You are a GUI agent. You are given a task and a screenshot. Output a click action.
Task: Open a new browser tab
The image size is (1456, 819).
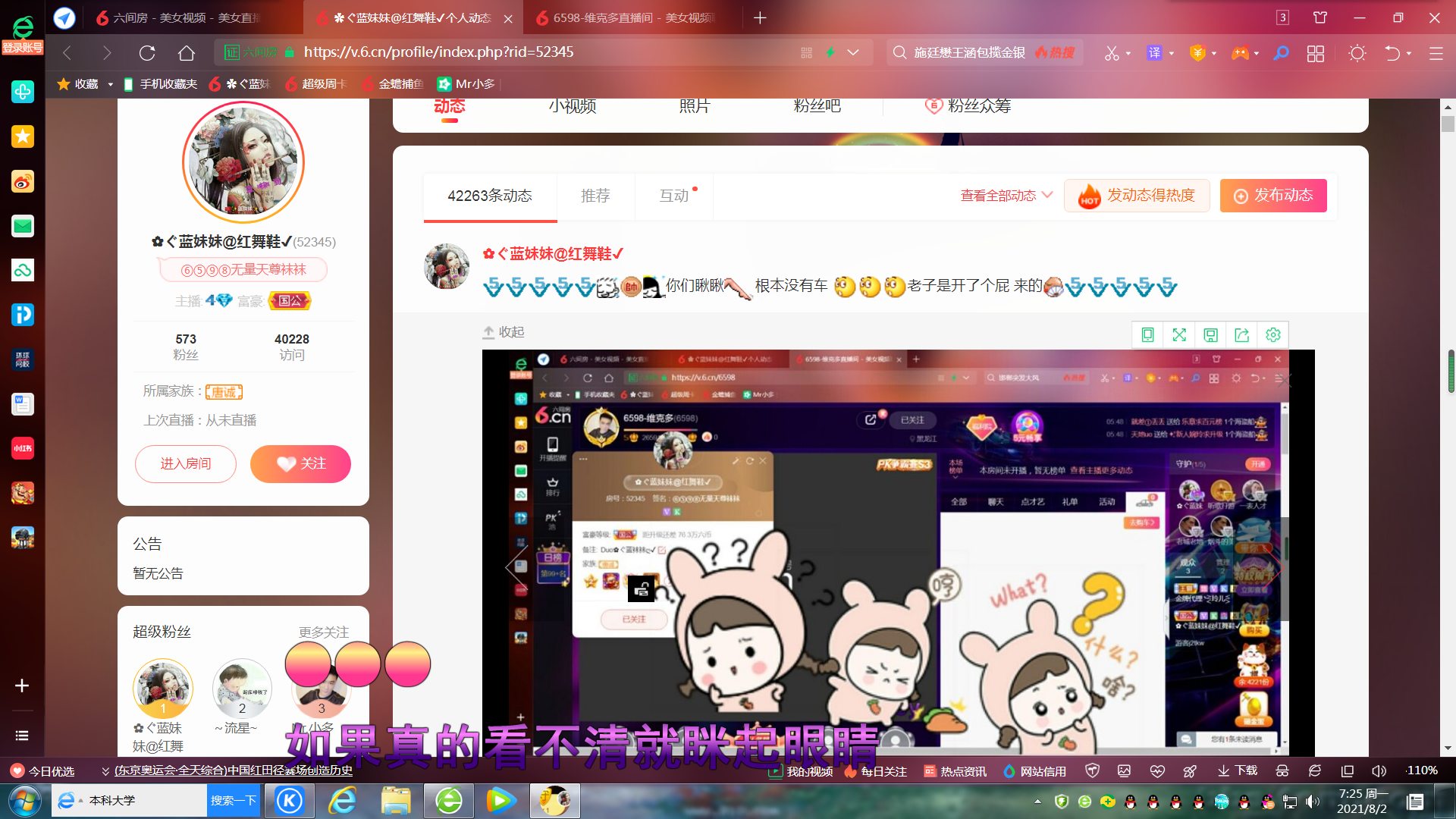[x=760, y=17]
